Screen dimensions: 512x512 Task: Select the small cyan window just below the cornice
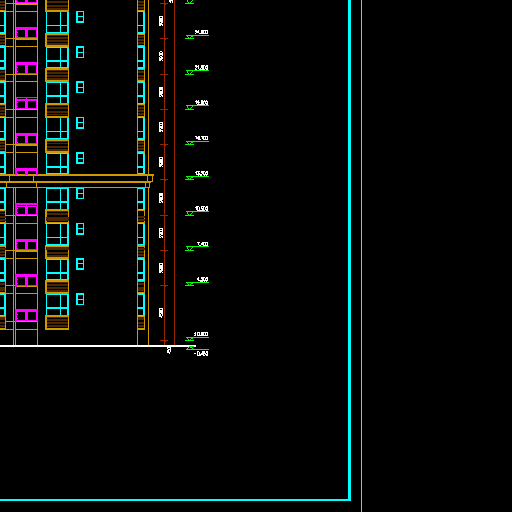[80, 193]
